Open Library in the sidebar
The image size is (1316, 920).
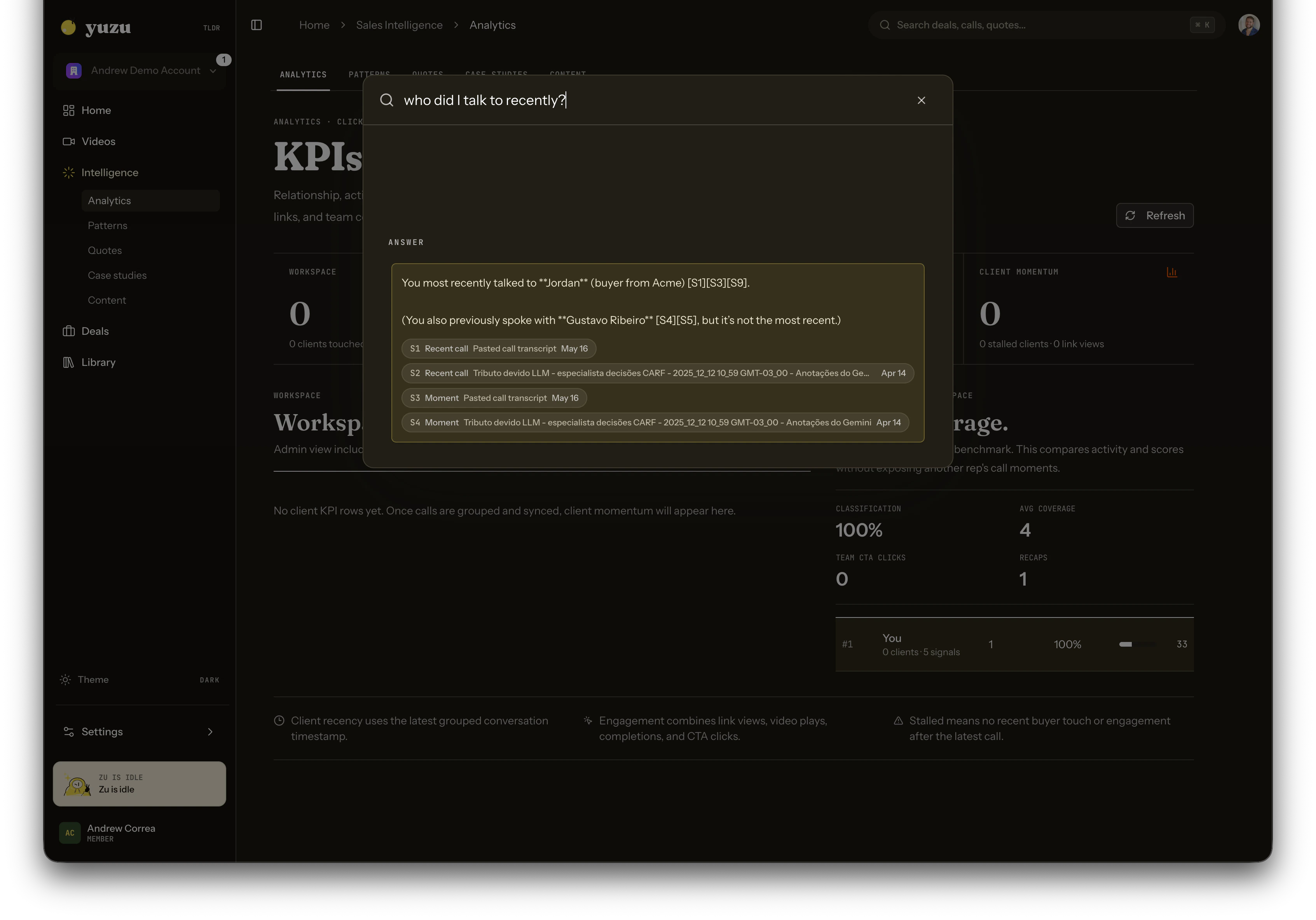pyautogui.click(x=139, y=362)
